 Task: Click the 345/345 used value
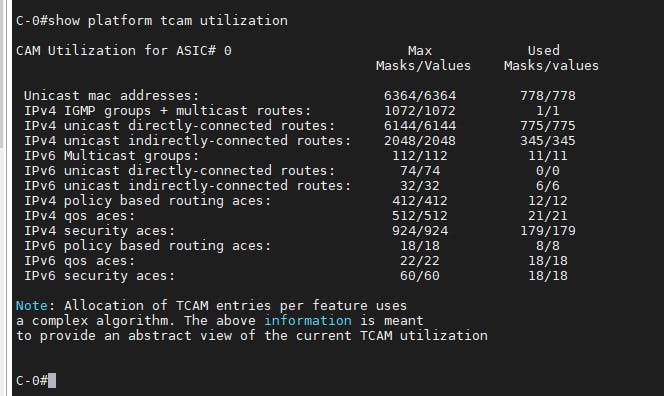coord(548,141)
